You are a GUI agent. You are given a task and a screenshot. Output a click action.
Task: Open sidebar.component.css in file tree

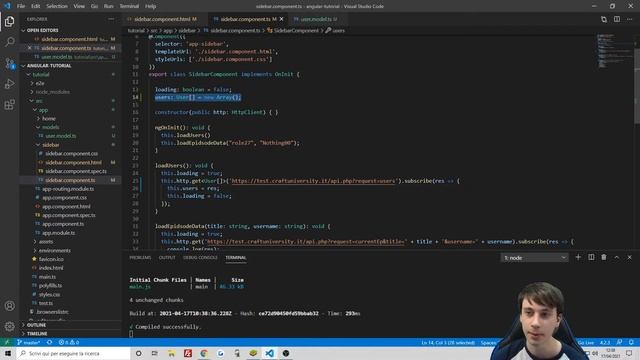coord(71,154)
